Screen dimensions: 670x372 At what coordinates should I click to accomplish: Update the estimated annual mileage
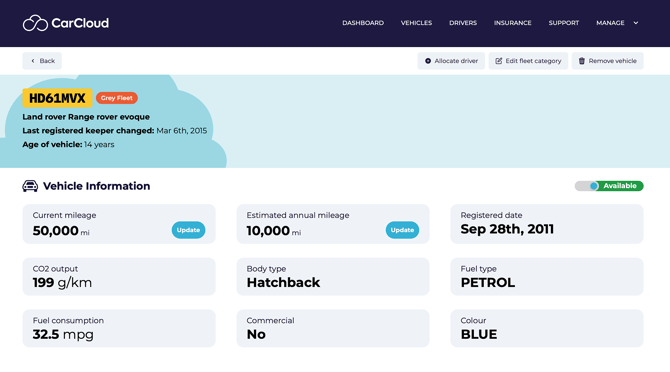402,230
